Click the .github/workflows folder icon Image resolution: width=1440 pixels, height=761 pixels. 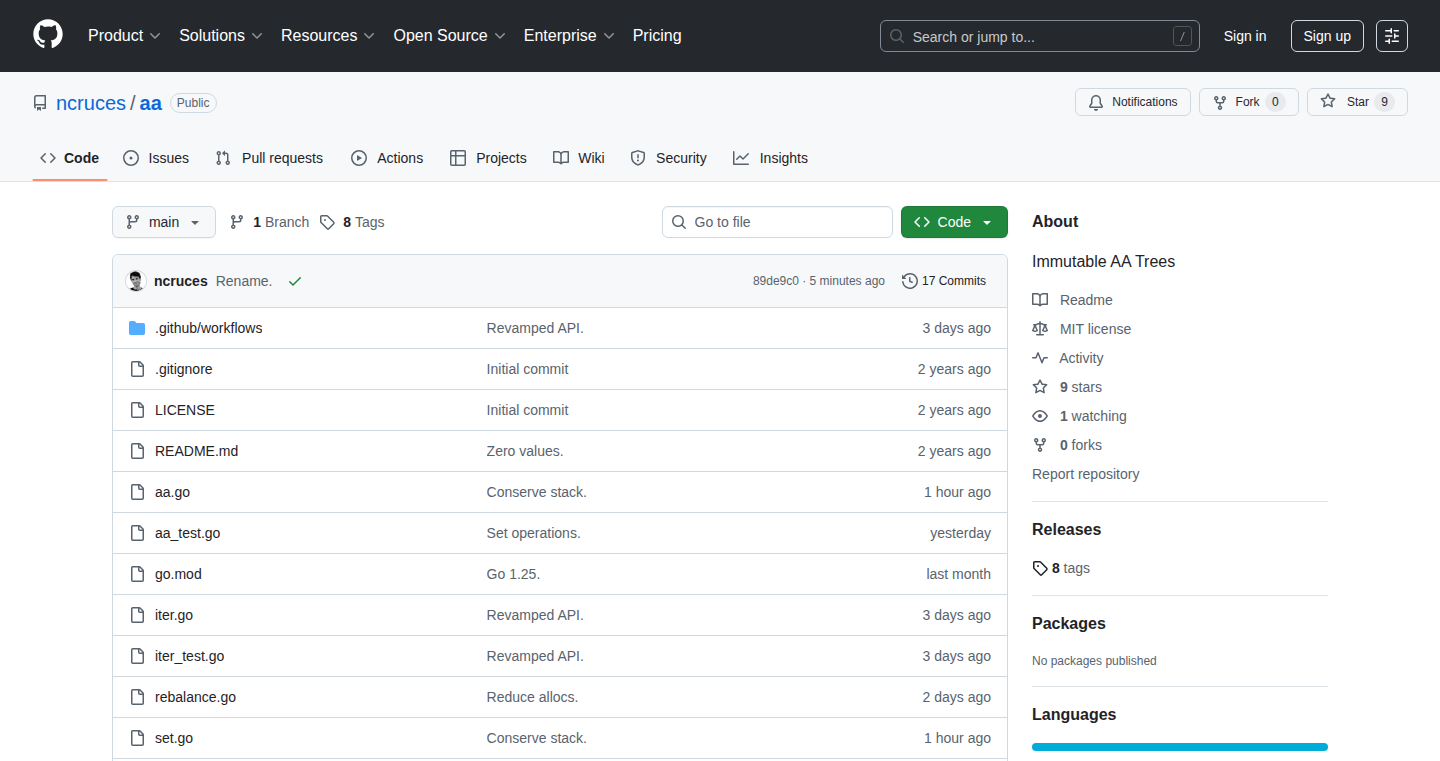point(137,328)
